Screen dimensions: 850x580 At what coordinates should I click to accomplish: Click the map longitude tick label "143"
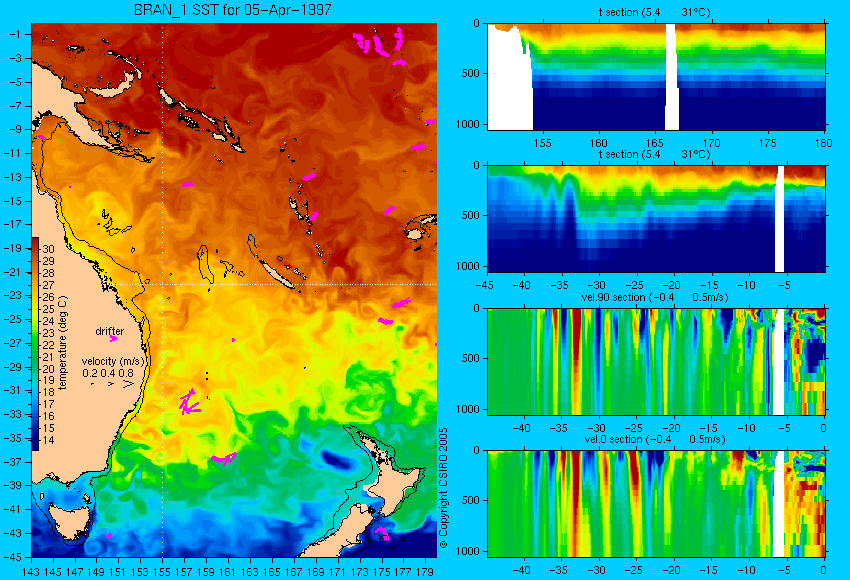[31, 571]
